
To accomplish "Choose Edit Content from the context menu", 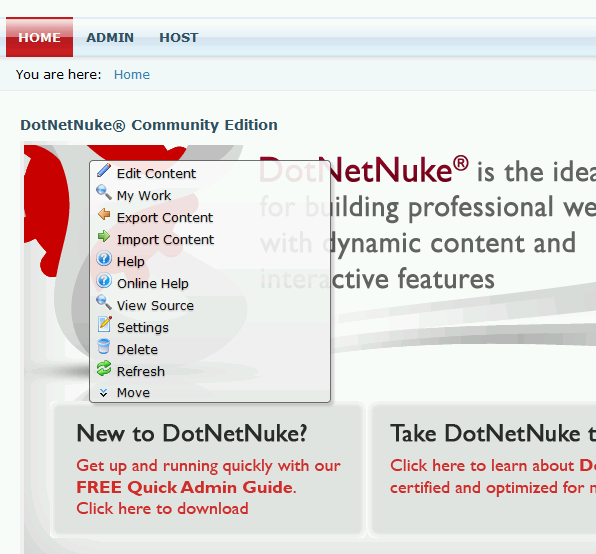I will pyautogui.click(x=156, y=174).
